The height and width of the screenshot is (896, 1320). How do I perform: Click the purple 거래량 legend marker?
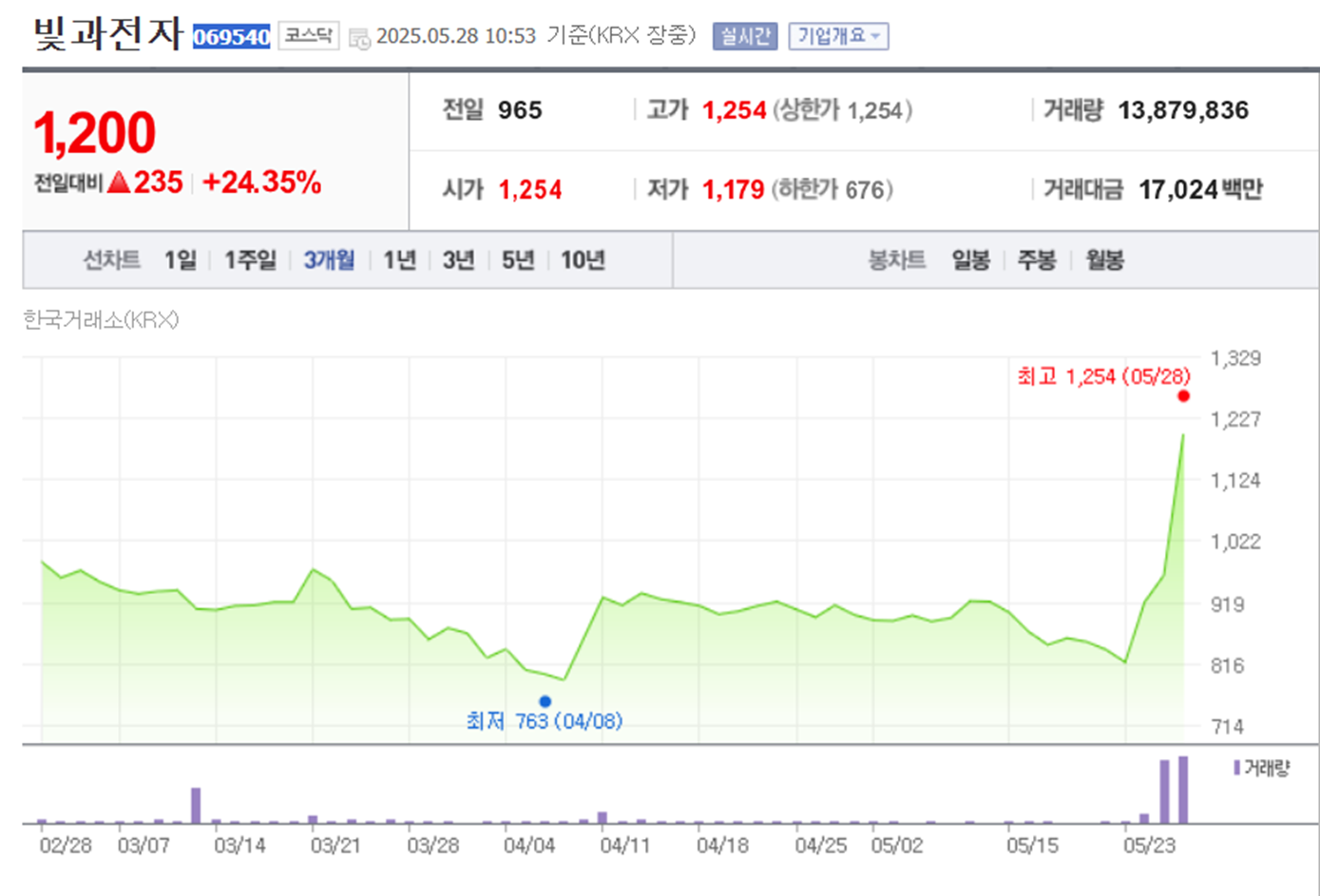(x=1236, y=767)
